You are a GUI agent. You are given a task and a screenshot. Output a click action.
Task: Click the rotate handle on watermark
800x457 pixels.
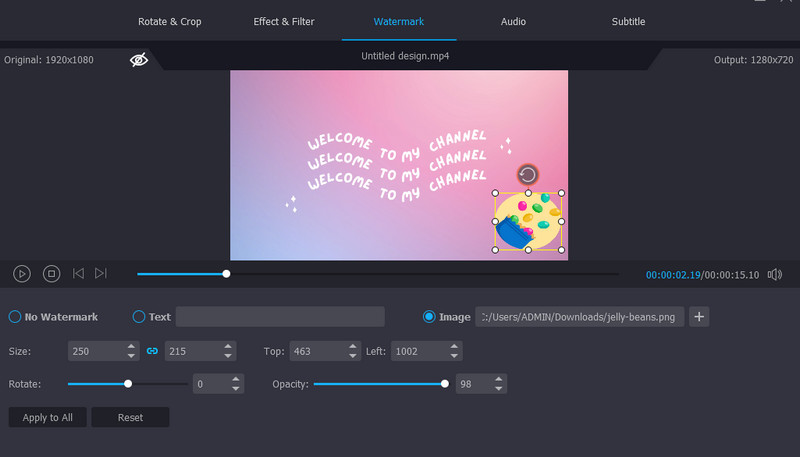(x=527, y=175)
